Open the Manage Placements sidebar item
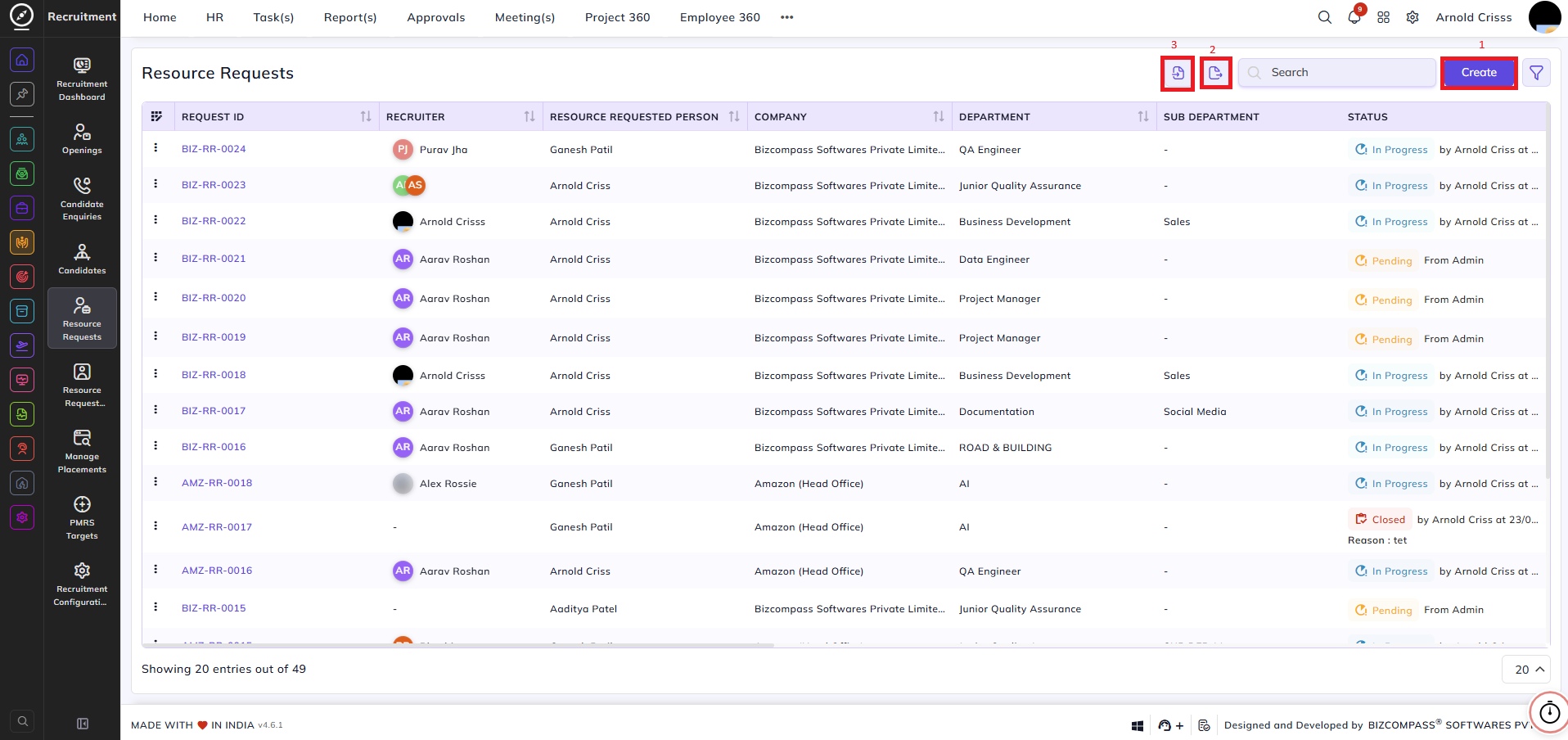This screenshot has width=1568, height=740. (x=82, y=451)
